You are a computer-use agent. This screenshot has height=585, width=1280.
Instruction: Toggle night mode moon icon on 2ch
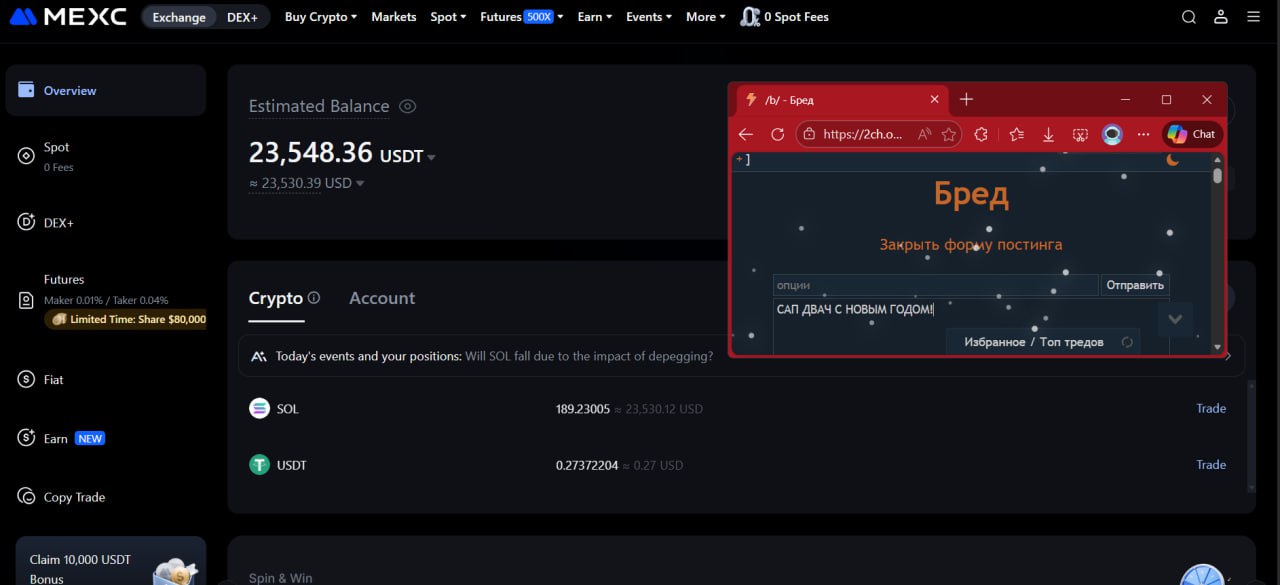(x=1173, y=159)
